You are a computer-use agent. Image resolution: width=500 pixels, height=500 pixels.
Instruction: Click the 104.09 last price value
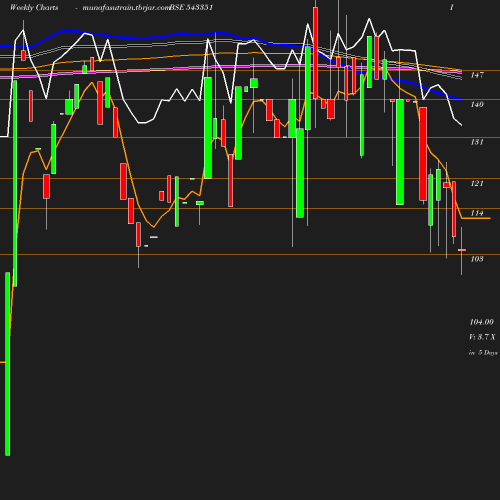482,322
